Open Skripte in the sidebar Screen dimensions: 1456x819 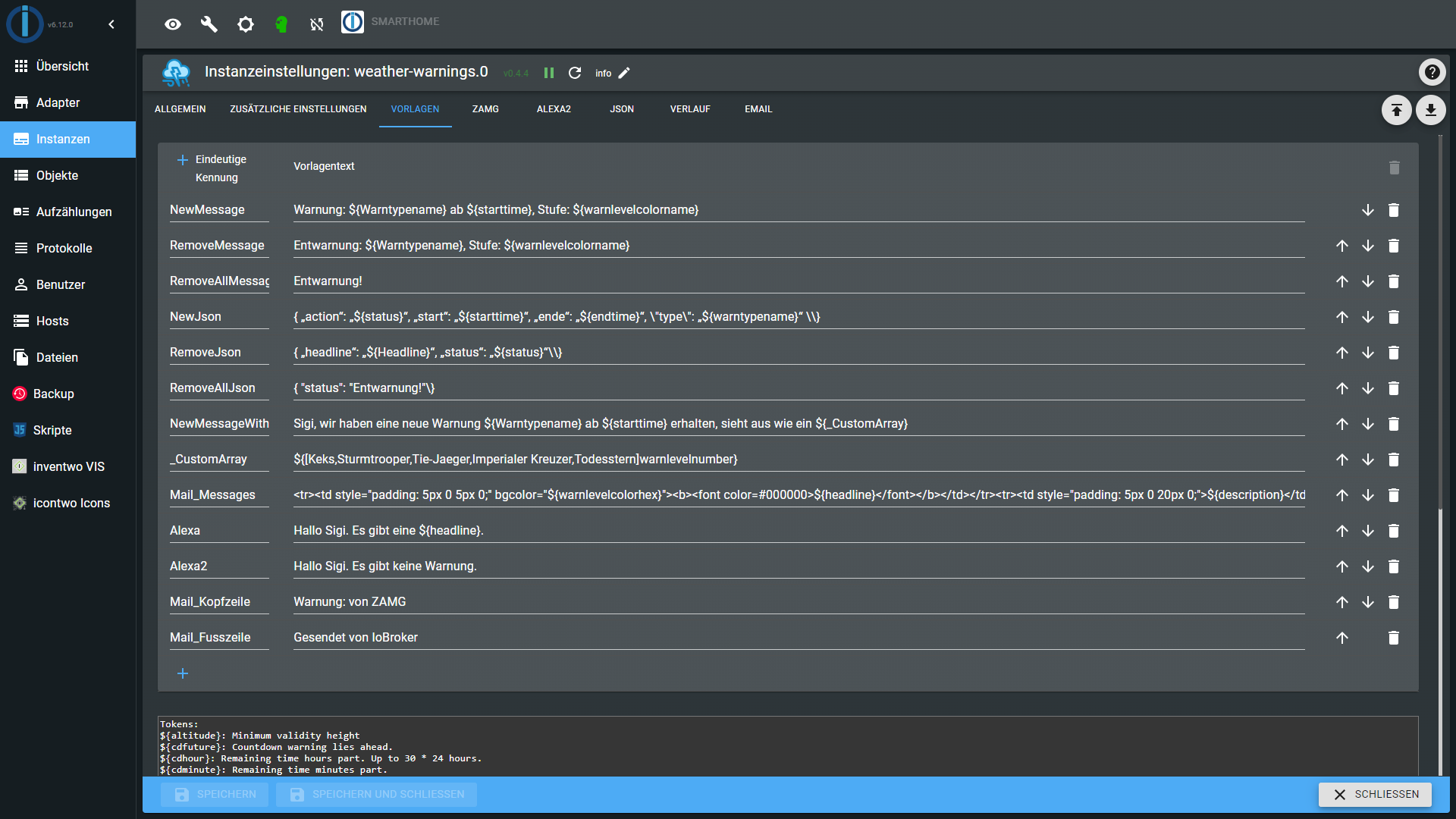(x=68, y=430)
